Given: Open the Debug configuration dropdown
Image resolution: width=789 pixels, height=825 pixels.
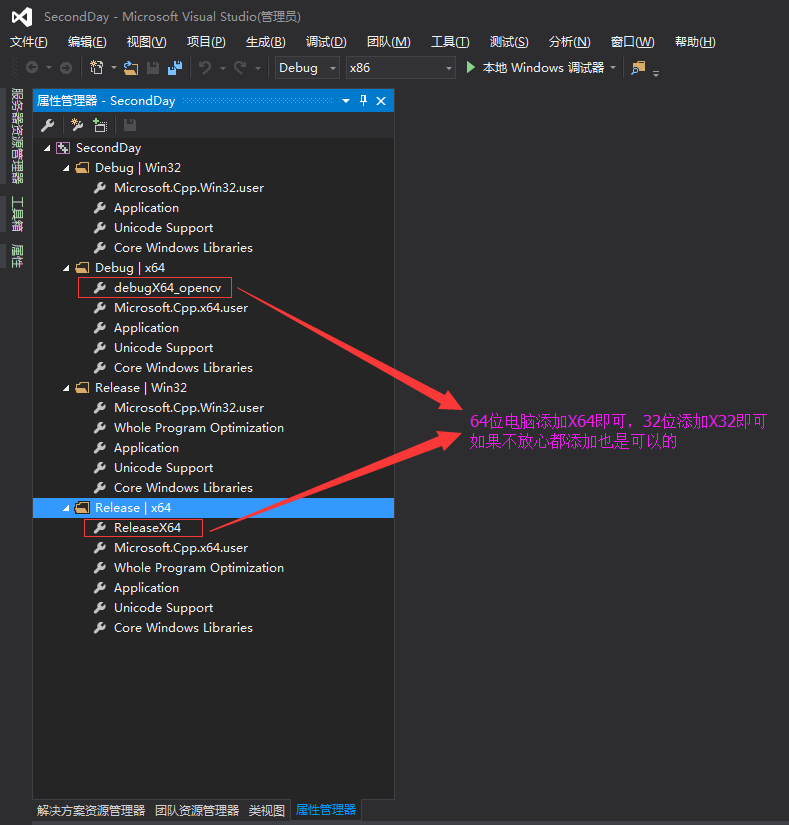Looking at the screenshot, I should point(307,68).
